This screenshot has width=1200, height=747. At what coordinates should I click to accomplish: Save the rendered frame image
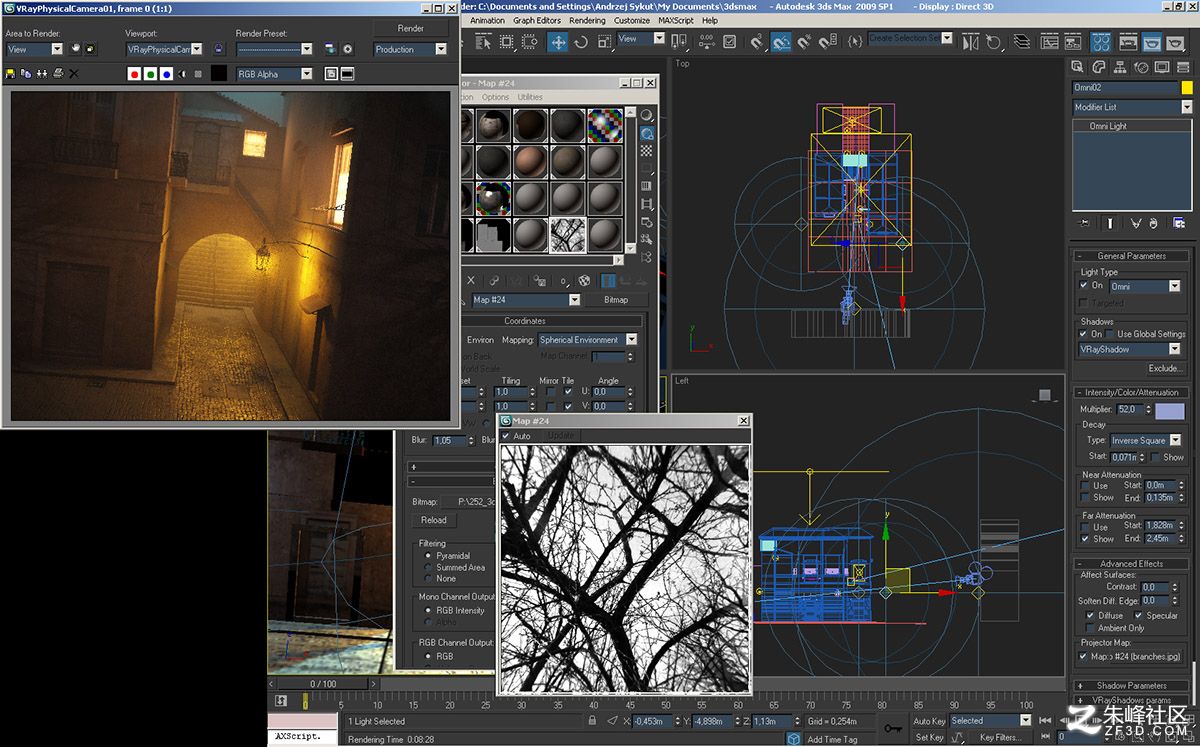(x=10, y=74)
